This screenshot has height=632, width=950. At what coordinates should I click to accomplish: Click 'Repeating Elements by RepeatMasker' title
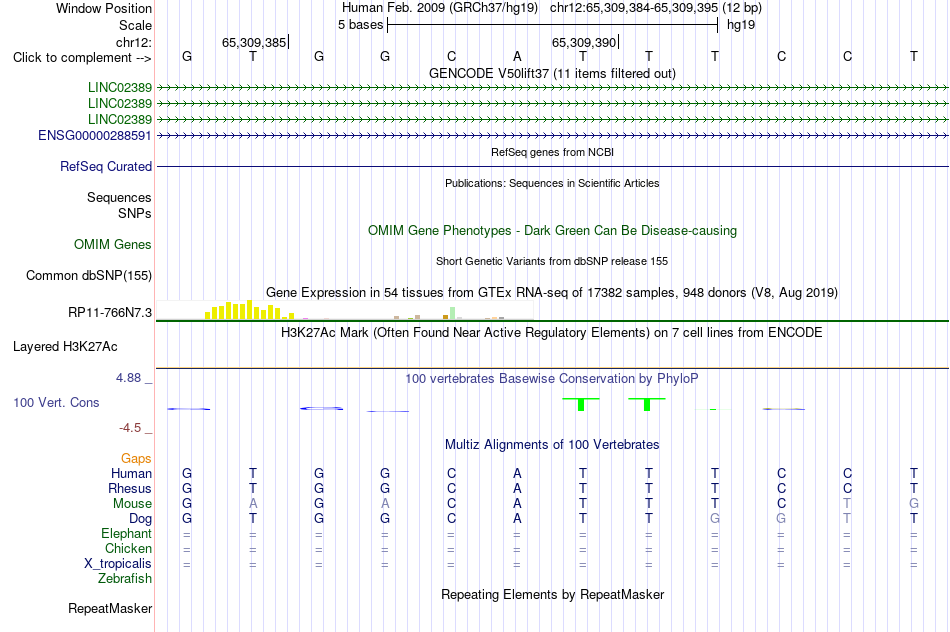point(552,594)
